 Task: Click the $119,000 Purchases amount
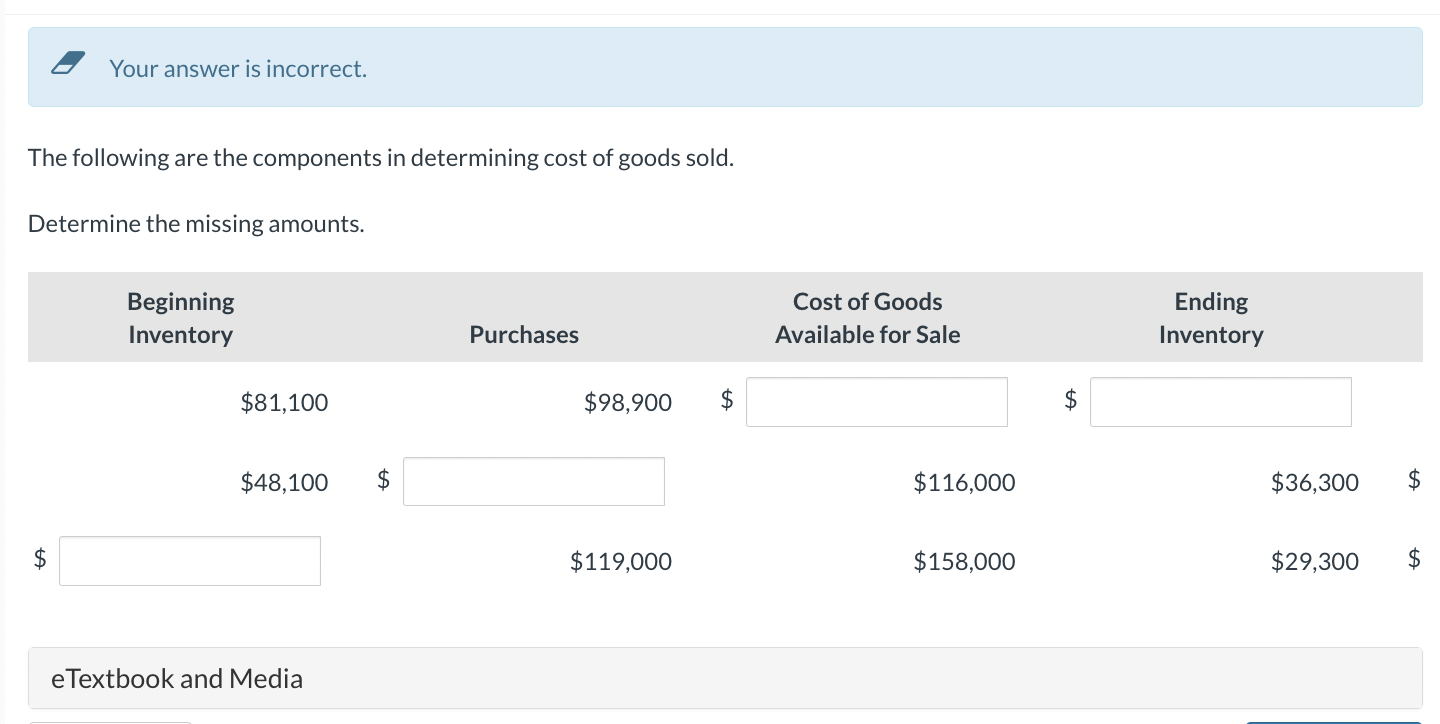coord(620,560)
